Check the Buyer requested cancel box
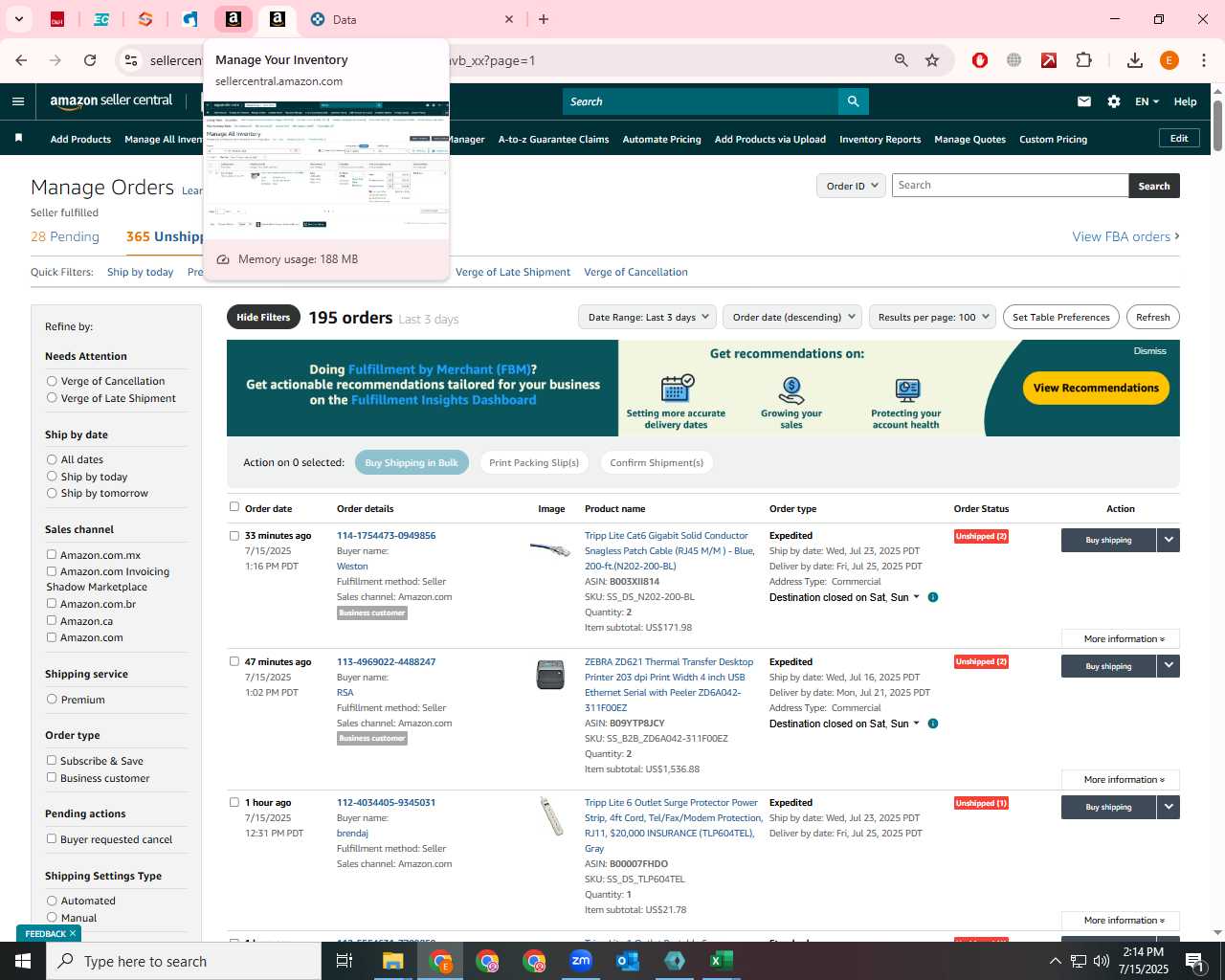The width and height of the screenshot is (1225, 980). tap(52, 838)
